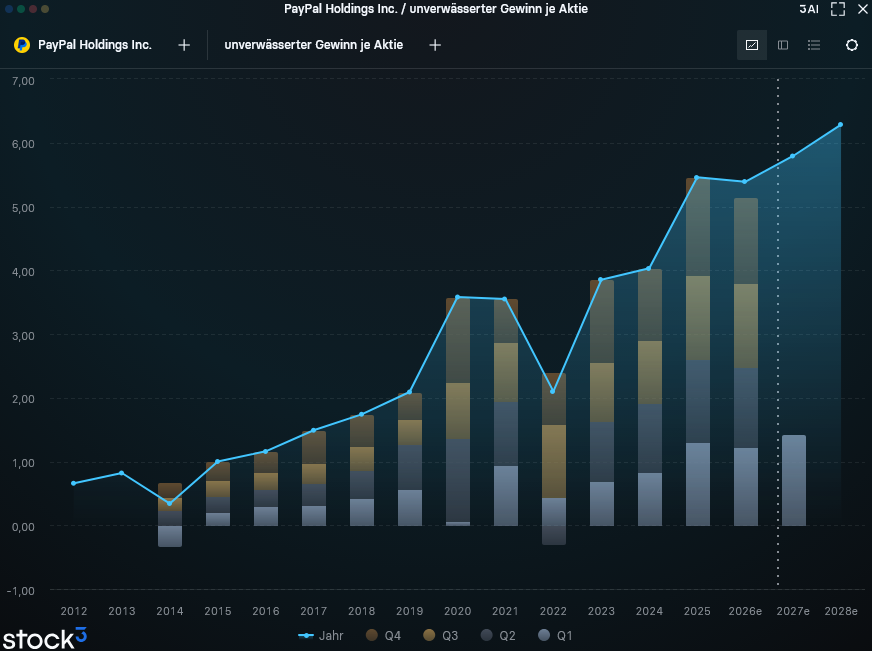Click the PayPal logo icon
The width and height of the screenshot is (872, 651).
click(22, 45)
